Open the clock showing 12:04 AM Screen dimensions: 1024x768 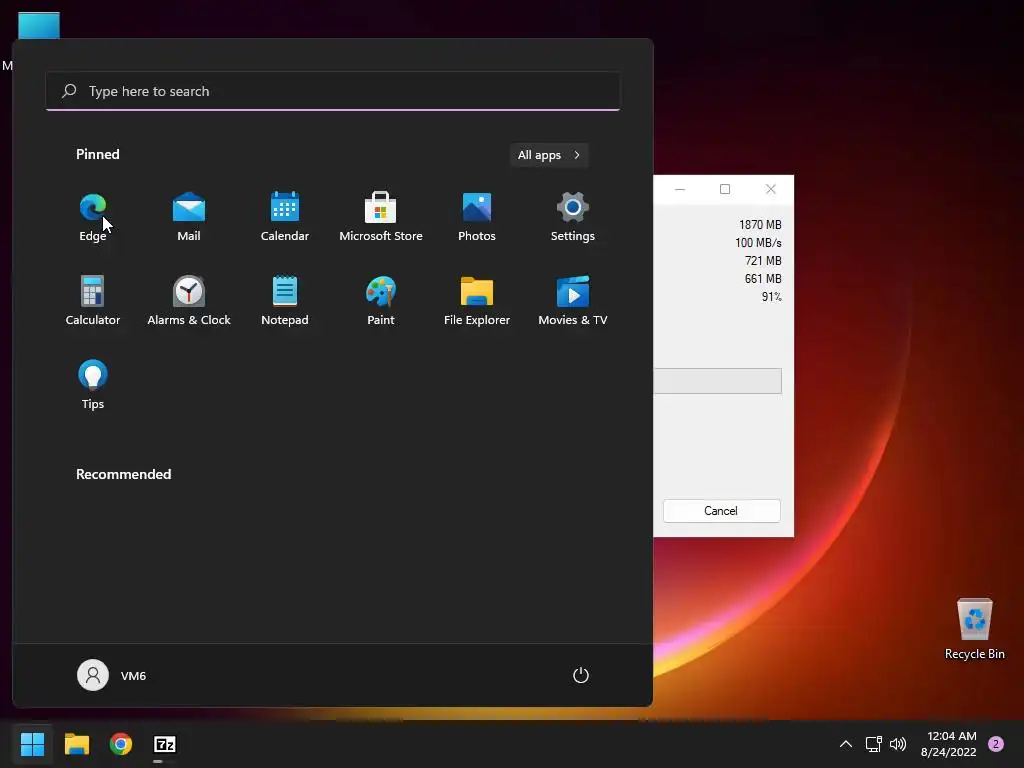pyautogui.click(x=949, y=744)
